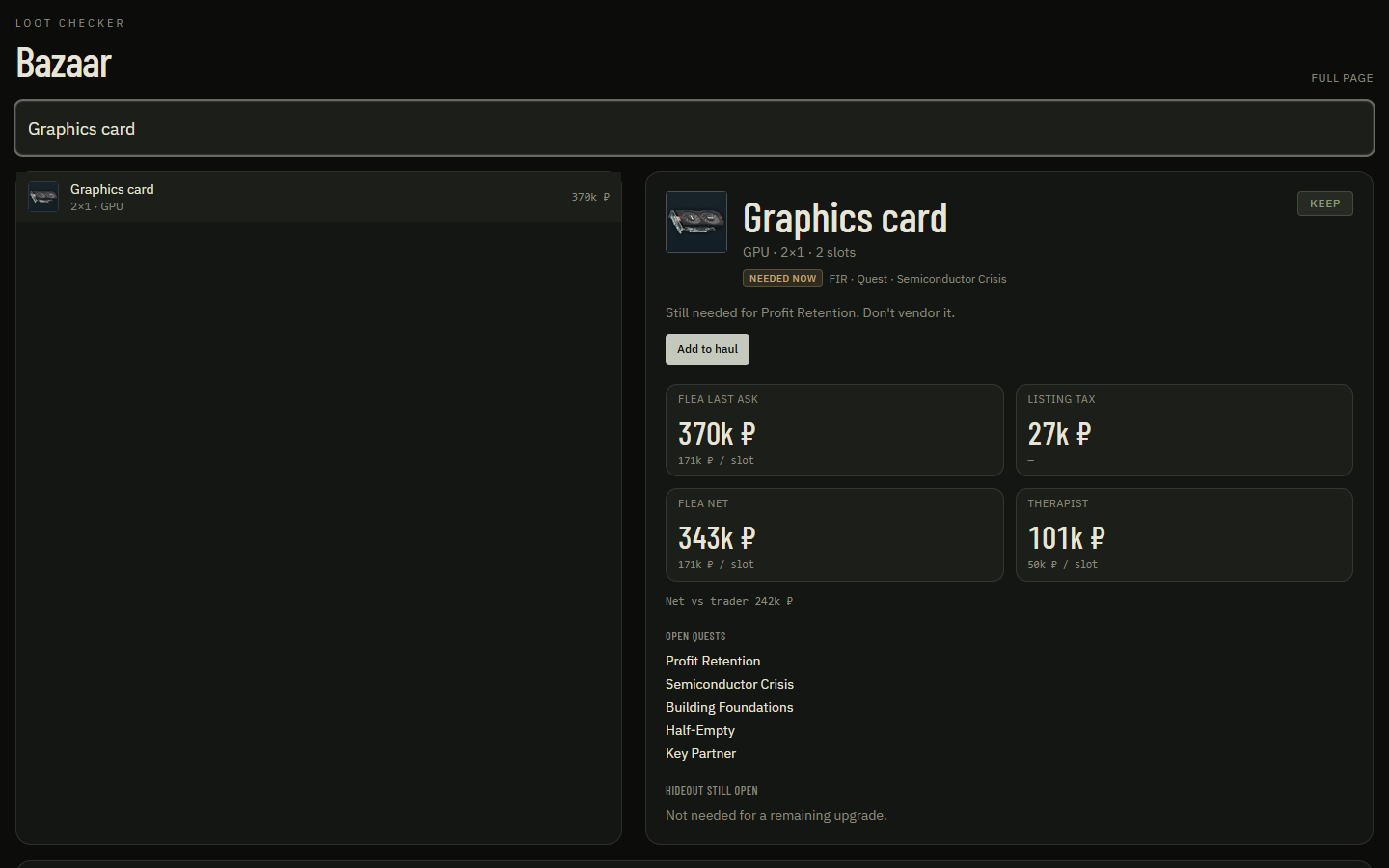Open the FULL PAGE link

coord(1342,78)
